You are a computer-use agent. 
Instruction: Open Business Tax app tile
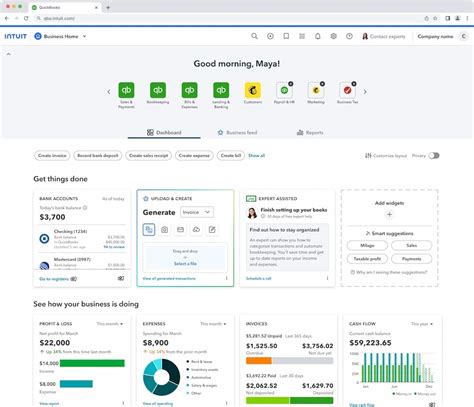pos(347,93)
